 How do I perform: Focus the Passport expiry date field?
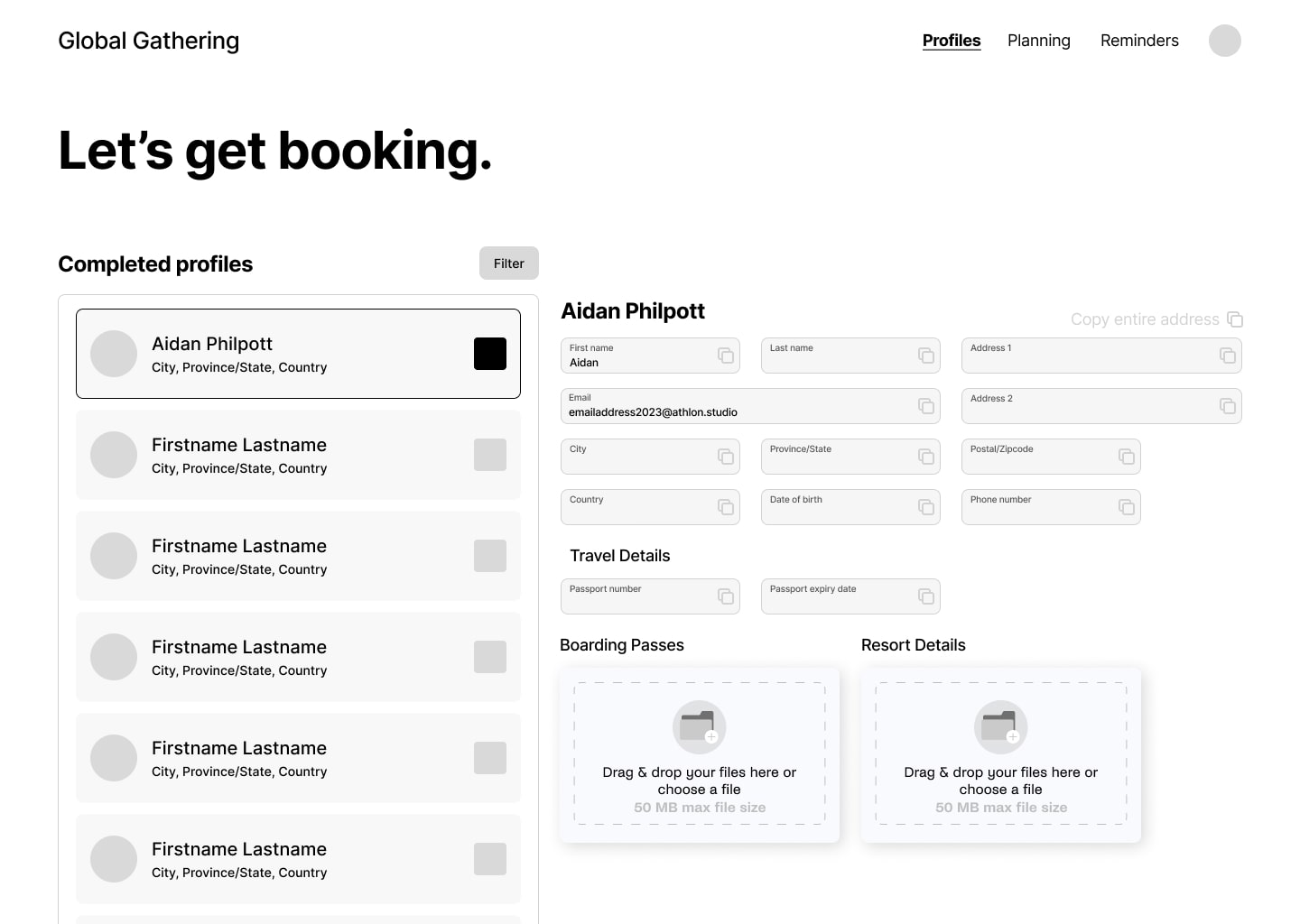(850, 596)
